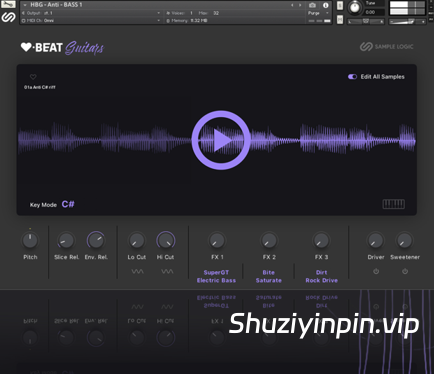Screen dimensions: 434x374
Task: Click the Pitch knob
Action: 30,241
